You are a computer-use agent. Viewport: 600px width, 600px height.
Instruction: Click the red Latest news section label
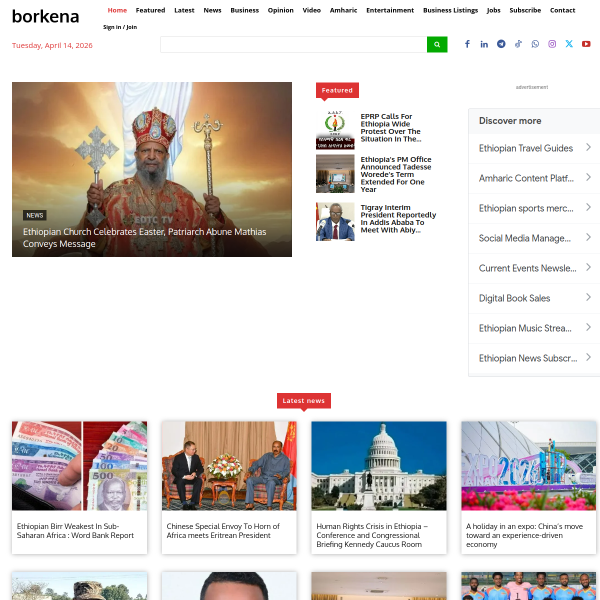[304, 401]
